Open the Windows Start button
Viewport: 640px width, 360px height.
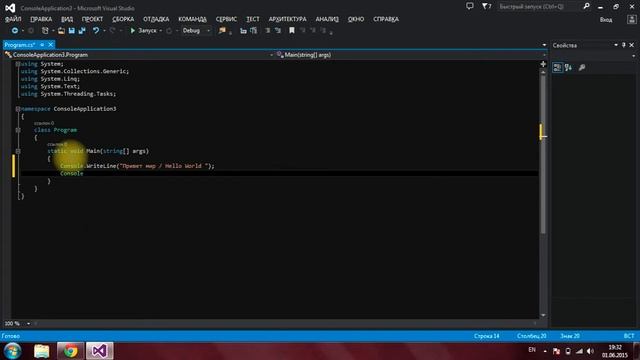13,351
